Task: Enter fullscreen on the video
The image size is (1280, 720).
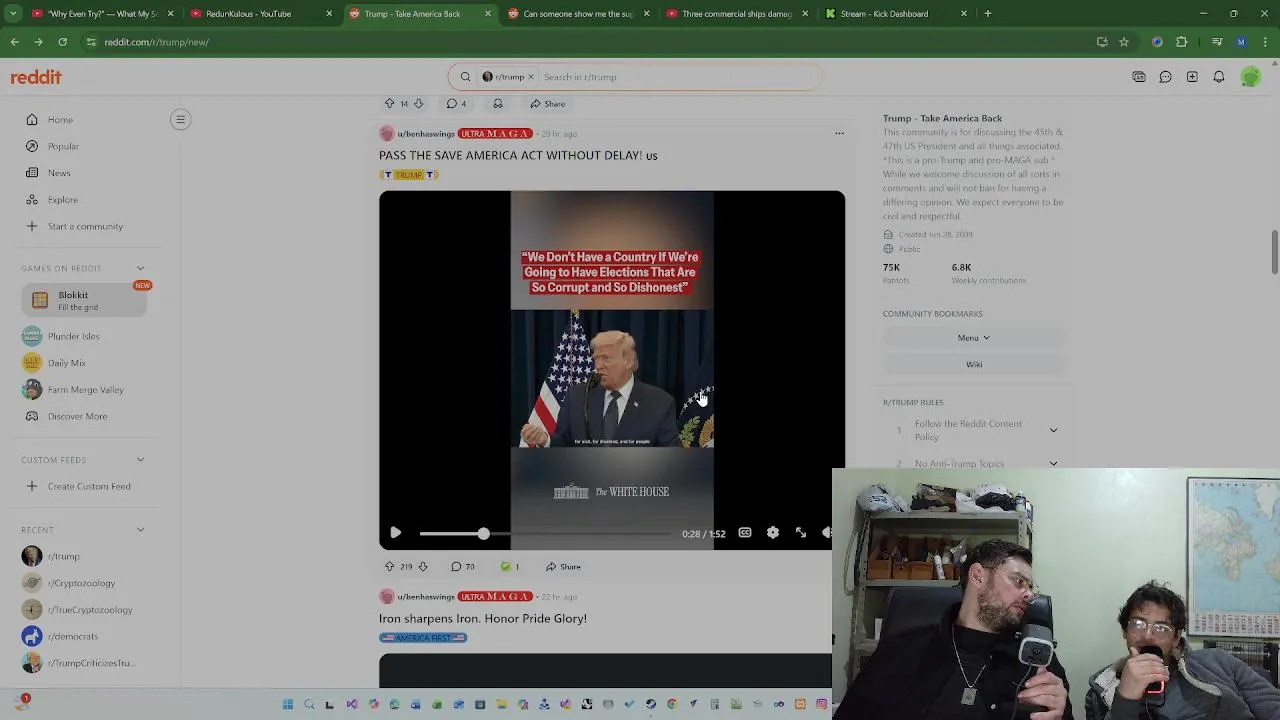Action: coord(801,533)
